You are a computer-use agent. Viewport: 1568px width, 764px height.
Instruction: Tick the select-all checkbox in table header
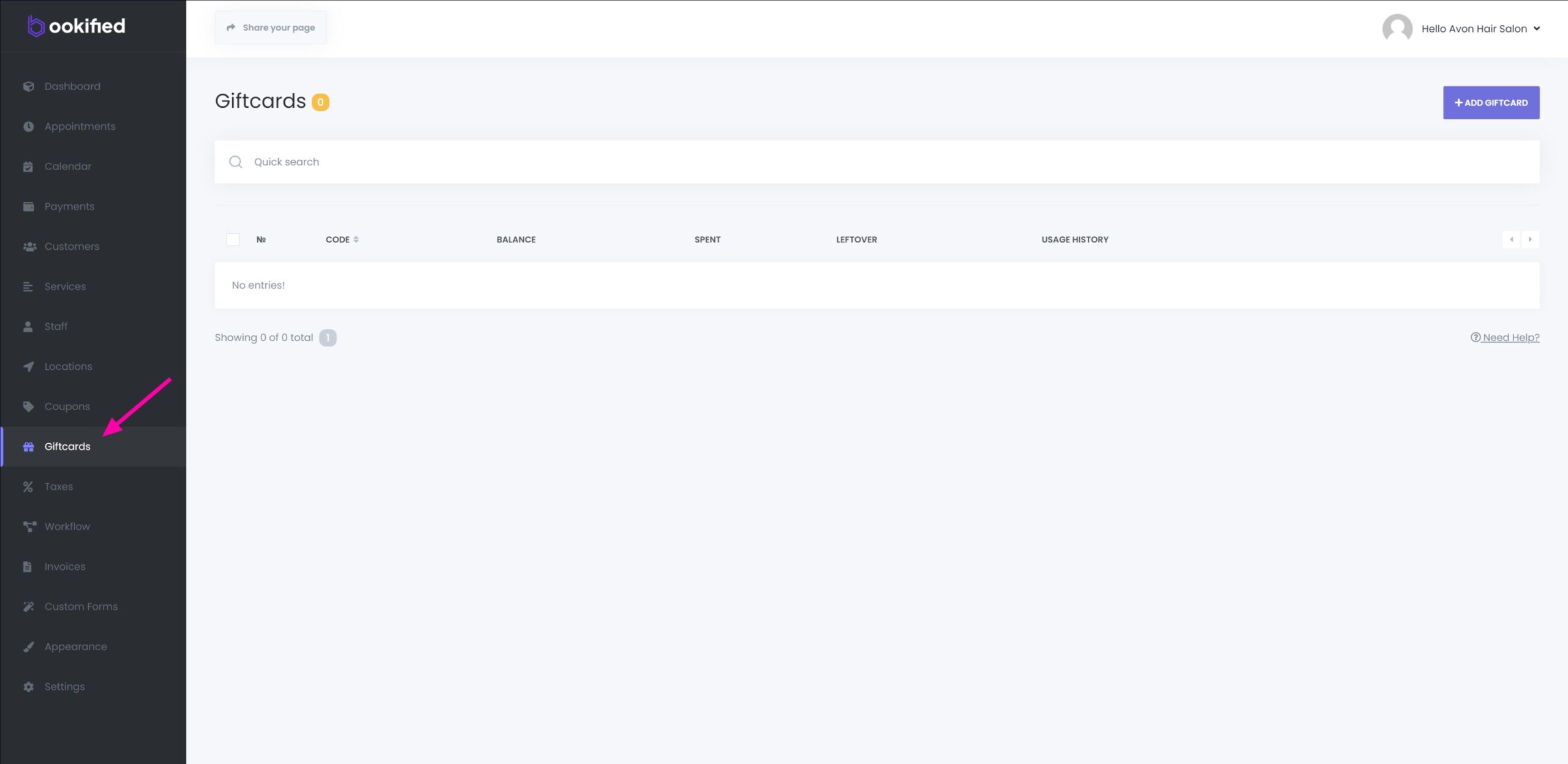(x=233, y=239)
